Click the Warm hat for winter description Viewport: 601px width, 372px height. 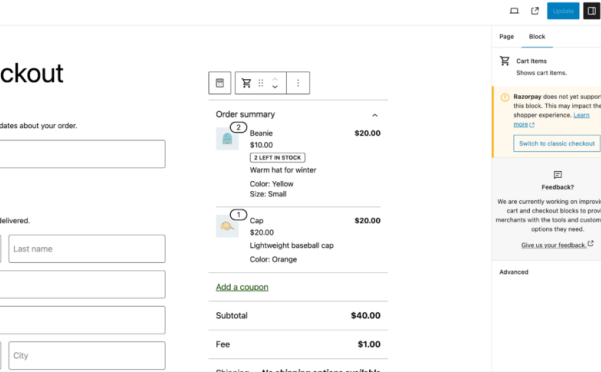click(x=283, y=170)
